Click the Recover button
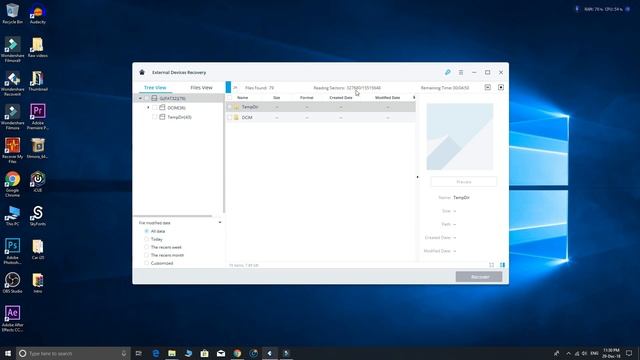640x360 pixels. [x=479, y=277]
